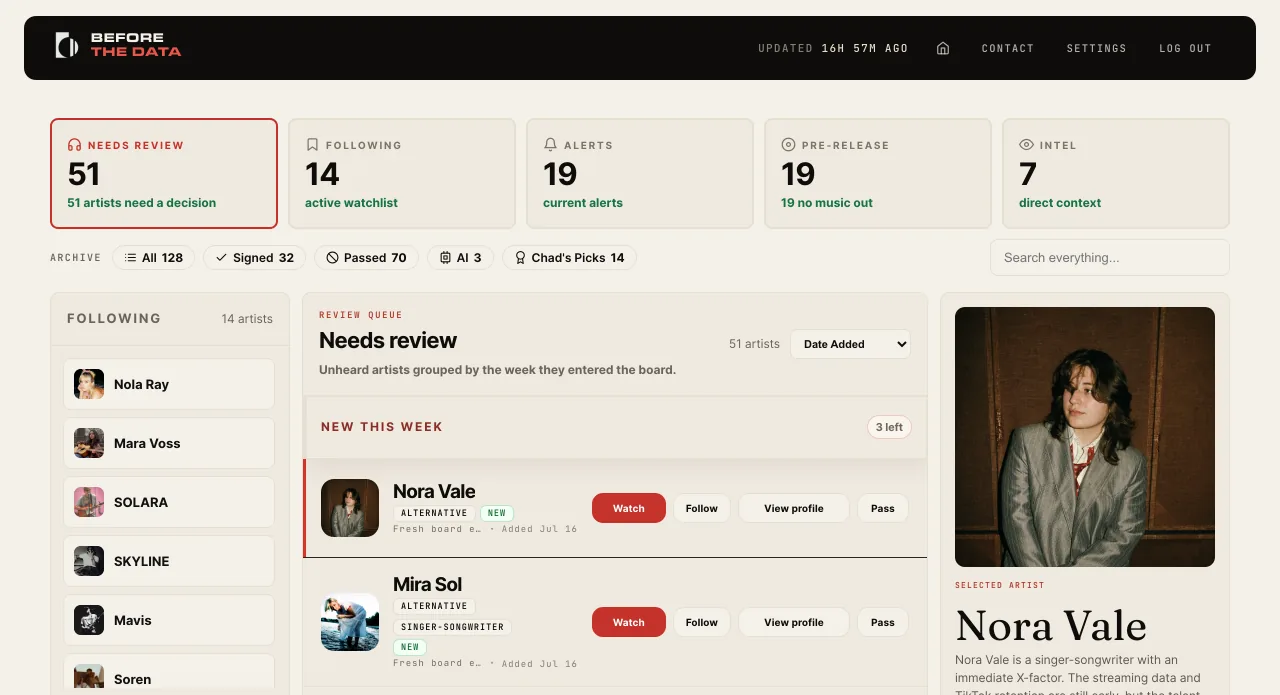Open Nora Vale's large selected artist photo
The height and width of the screenshot is (695, 1280).
point(1085,437)
